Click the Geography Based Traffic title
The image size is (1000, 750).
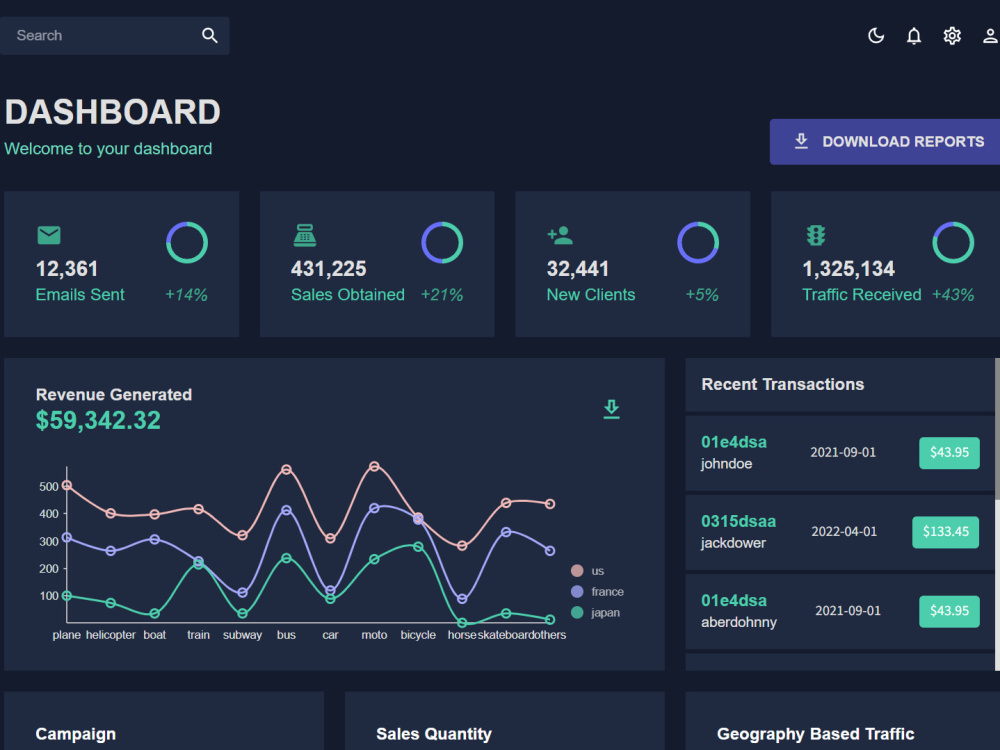tap(815, 734)
